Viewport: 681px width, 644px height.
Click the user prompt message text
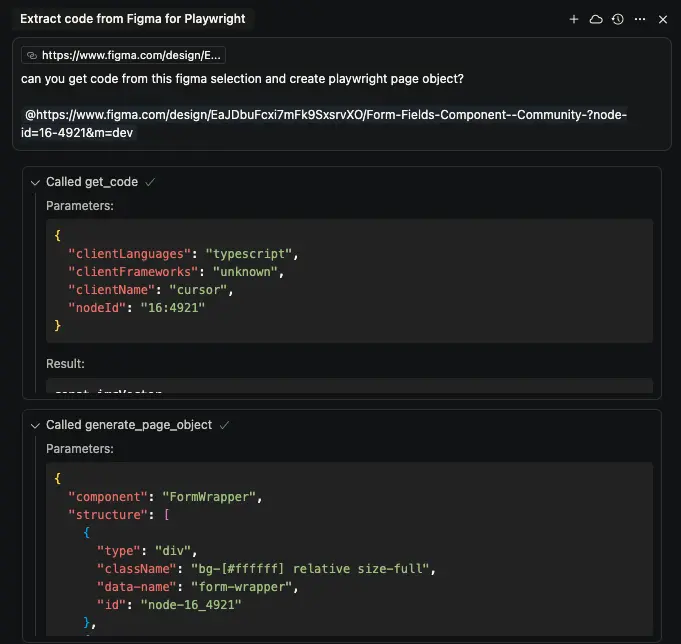click(242, 79)
